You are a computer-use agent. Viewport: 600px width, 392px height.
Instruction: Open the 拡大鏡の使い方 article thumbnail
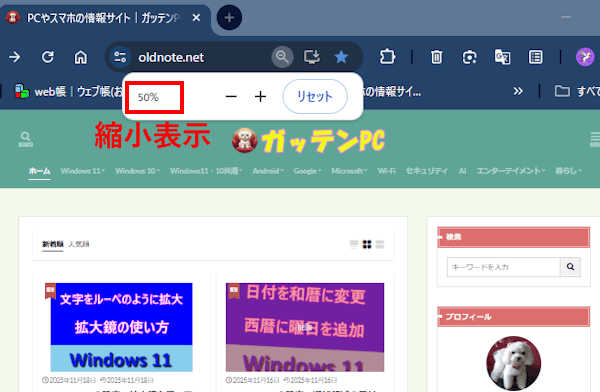coord(121,327)
